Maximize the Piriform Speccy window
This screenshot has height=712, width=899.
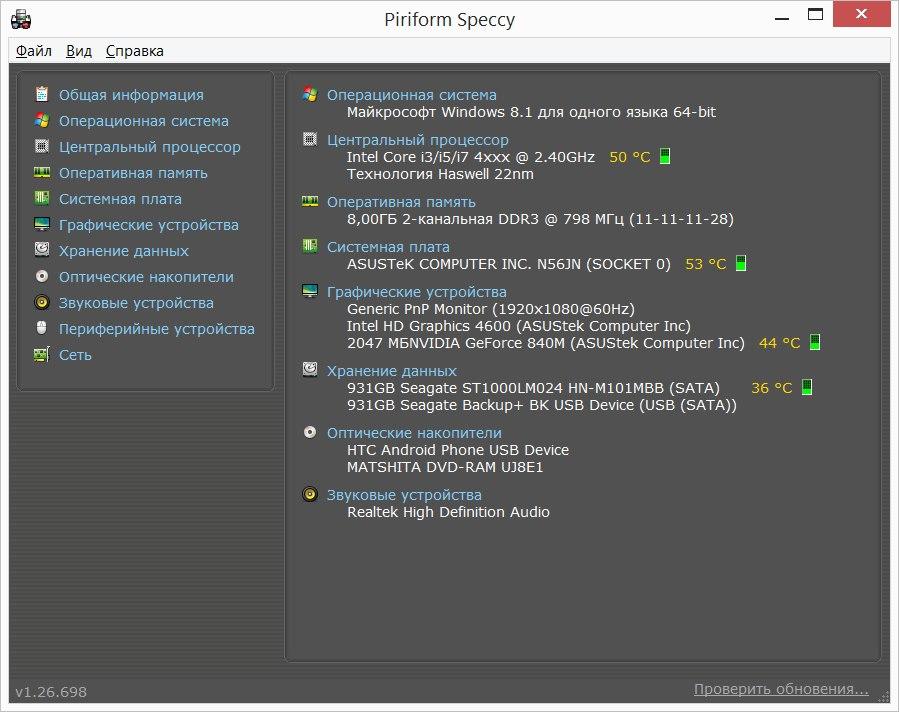pos(815,14)
